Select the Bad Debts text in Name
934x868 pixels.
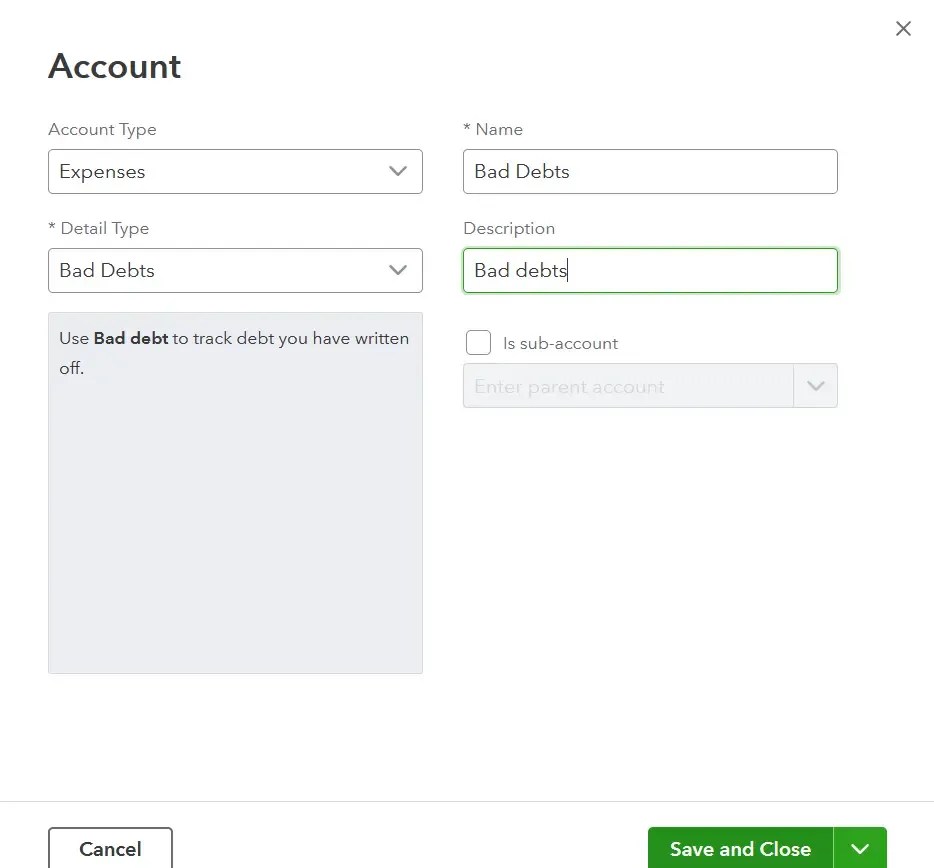click(x=521, y=171)
